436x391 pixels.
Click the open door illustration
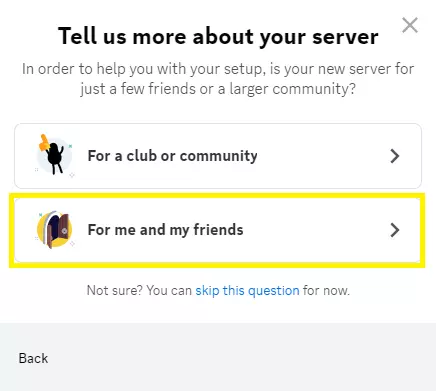pos(55,229)
